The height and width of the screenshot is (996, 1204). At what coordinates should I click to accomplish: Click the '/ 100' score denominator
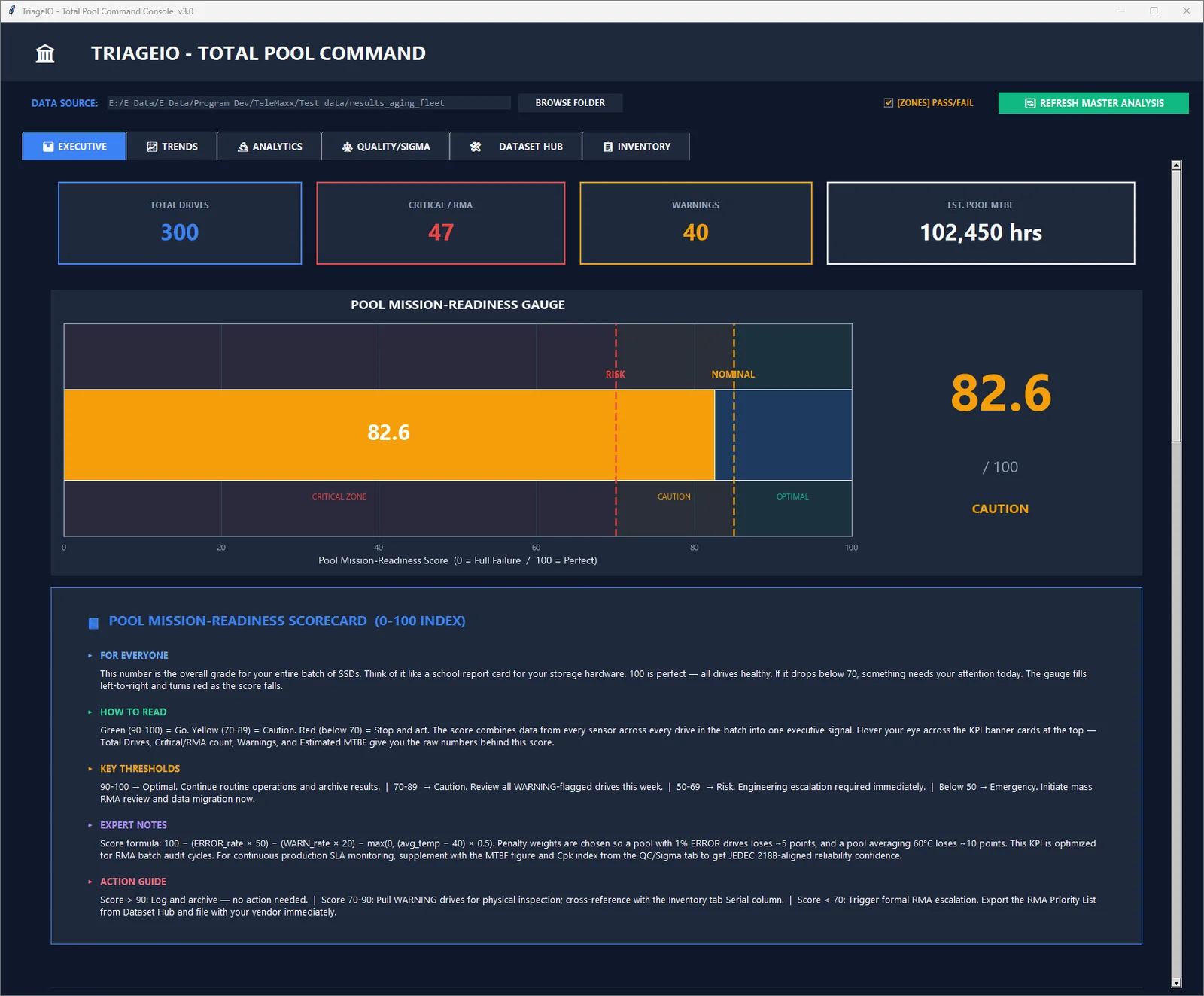[1000, 467]
